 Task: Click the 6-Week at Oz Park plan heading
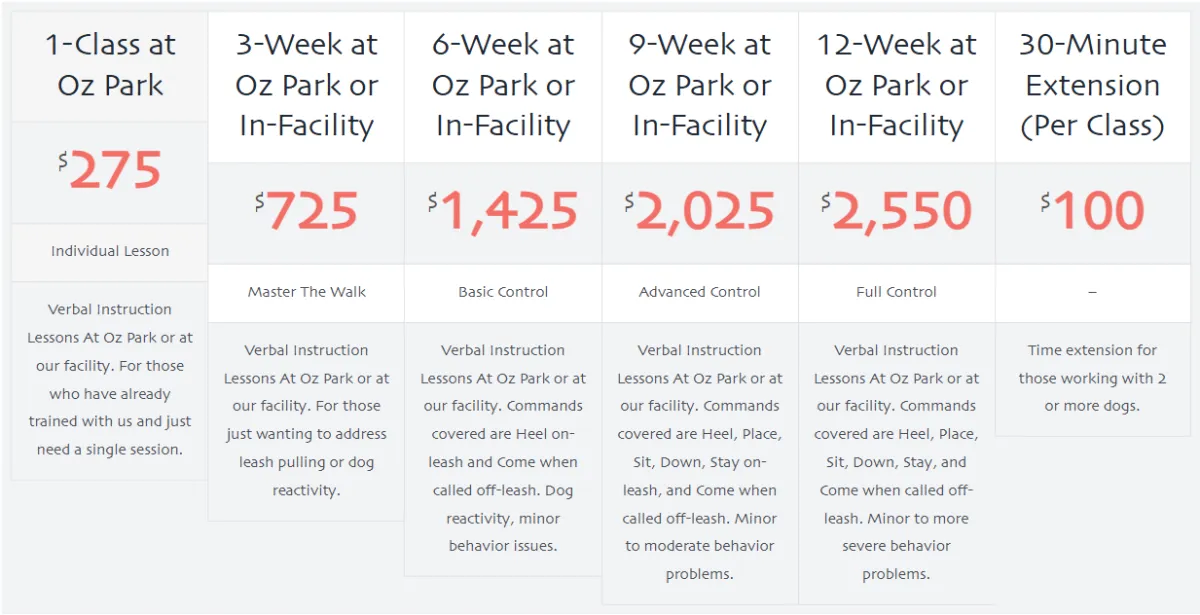(x=503, y=85)
